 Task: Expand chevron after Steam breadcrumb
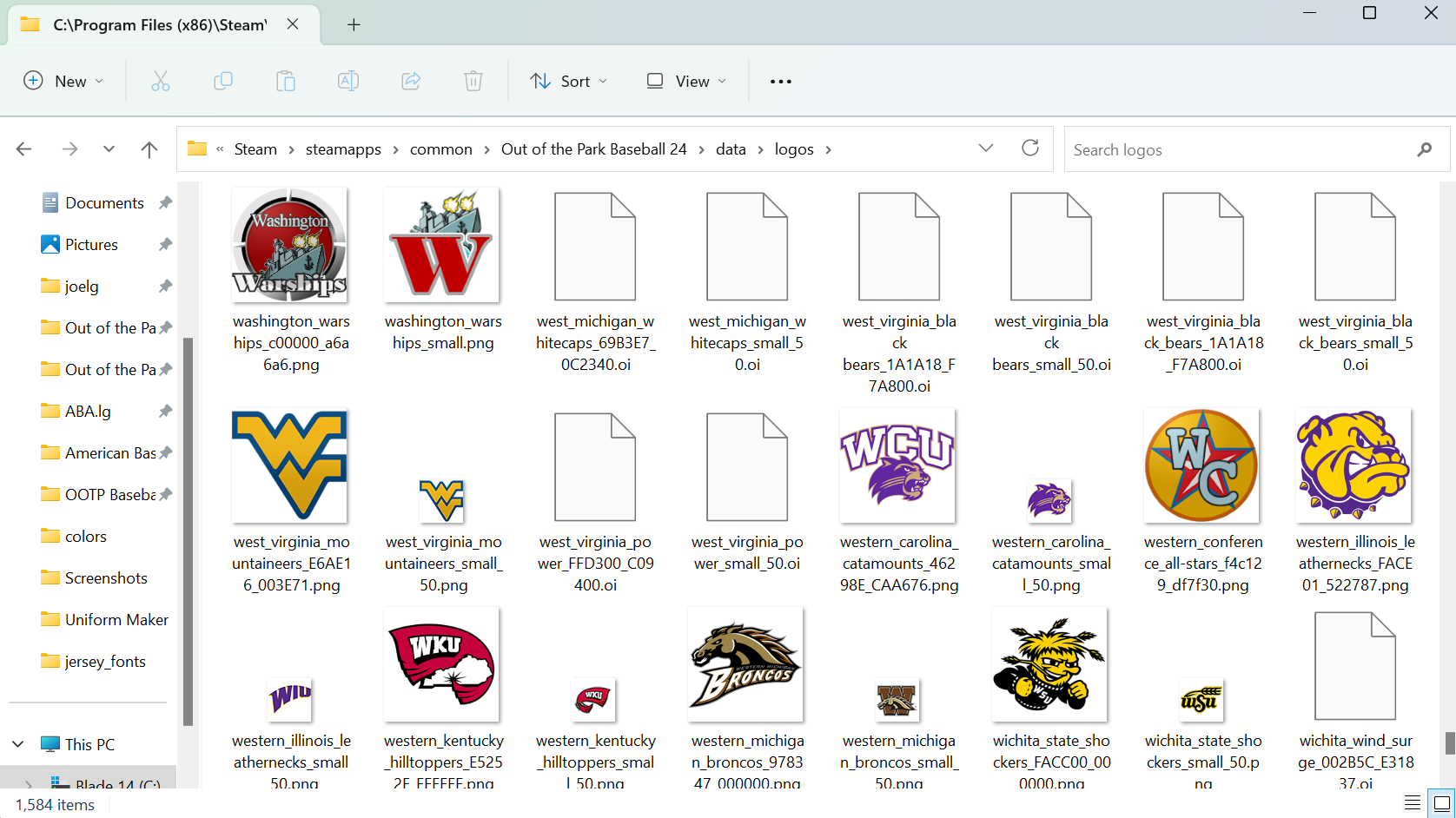click(291, 149)
